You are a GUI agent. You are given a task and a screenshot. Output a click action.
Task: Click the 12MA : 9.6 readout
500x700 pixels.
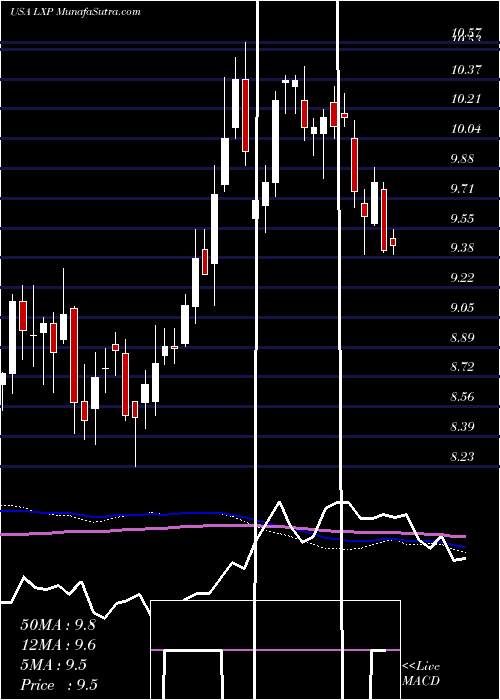[58, 645]
